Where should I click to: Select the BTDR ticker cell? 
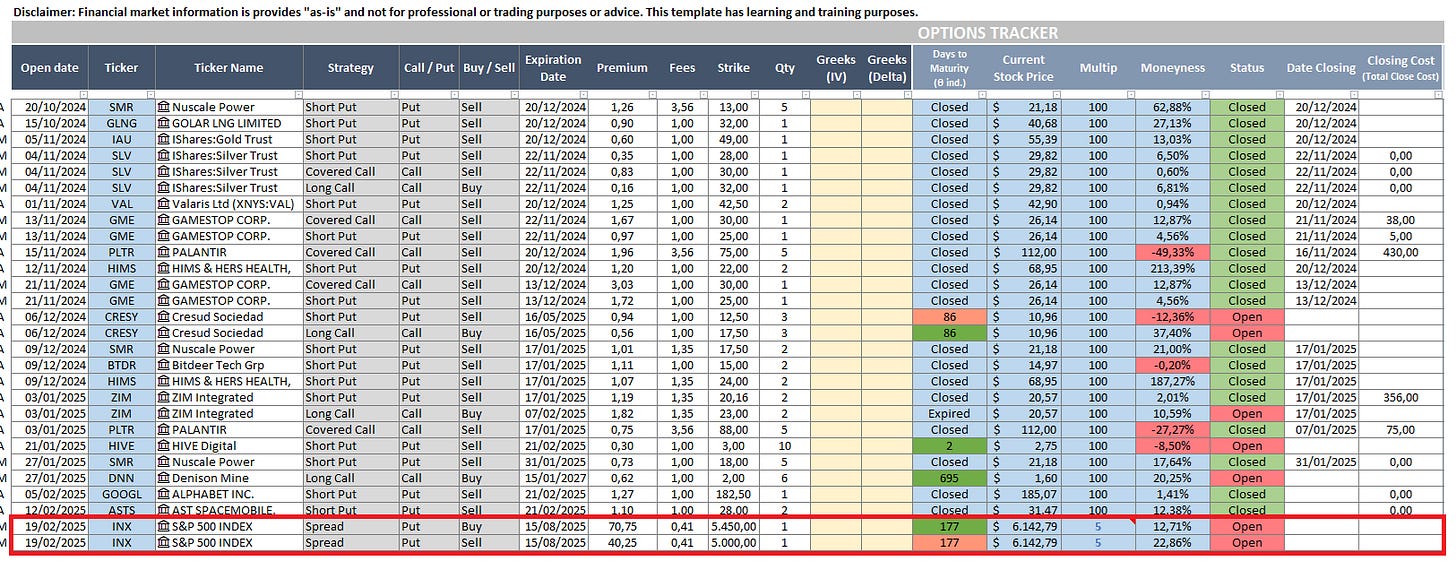[x=121, y=365]
